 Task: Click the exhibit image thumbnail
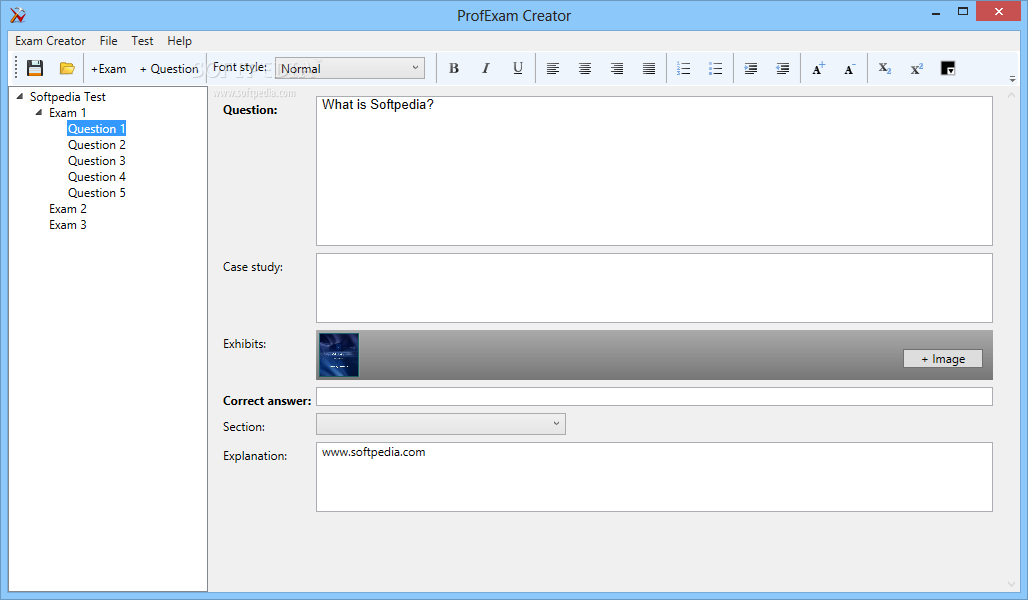click(338, 355)
